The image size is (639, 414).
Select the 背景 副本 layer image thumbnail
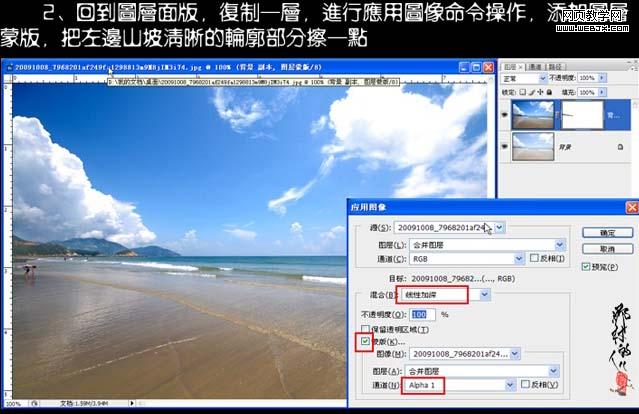(533, 115)
